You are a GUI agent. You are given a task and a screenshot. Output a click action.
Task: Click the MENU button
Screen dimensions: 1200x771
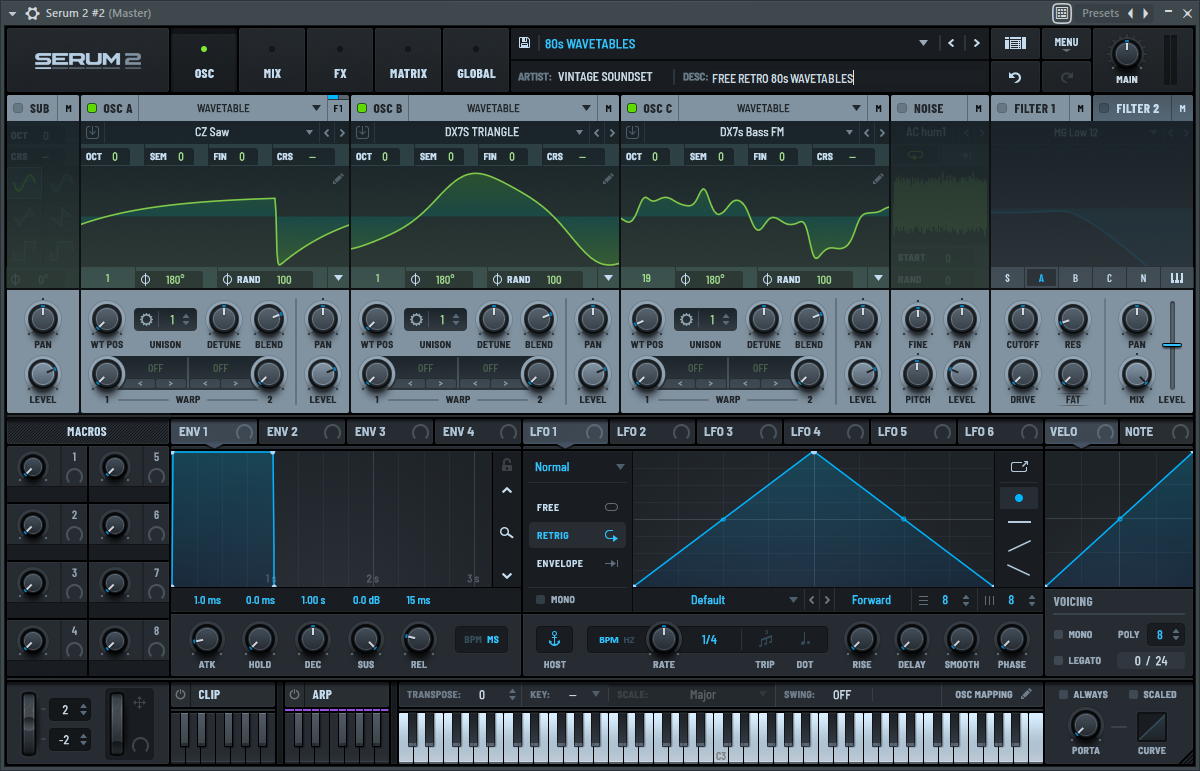1066,43
